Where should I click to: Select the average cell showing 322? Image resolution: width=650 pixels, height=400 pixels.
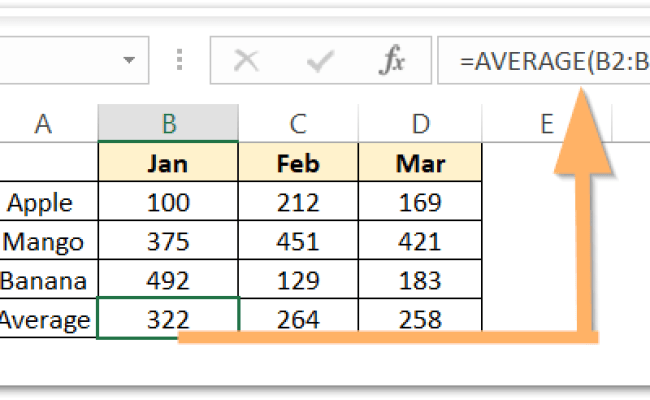click(168, 318)
